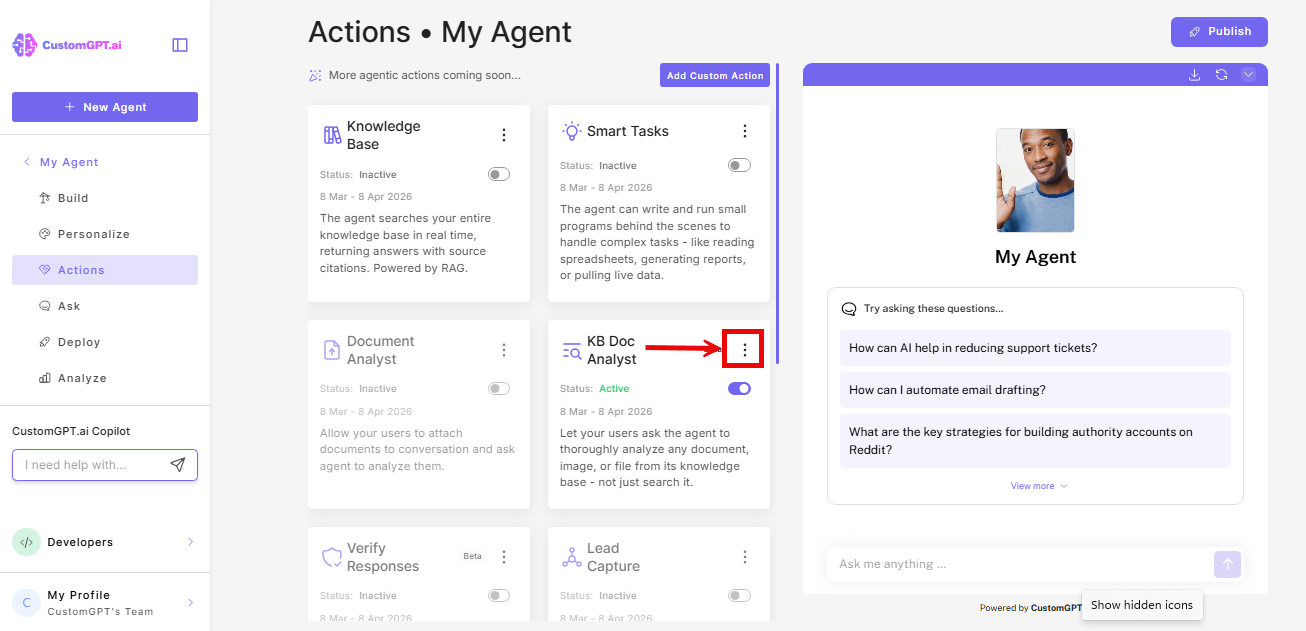Ask how AI reduces support tickets
Image resolution: width=1306 pixels, height=631 pixels.
coord(1035,348)
